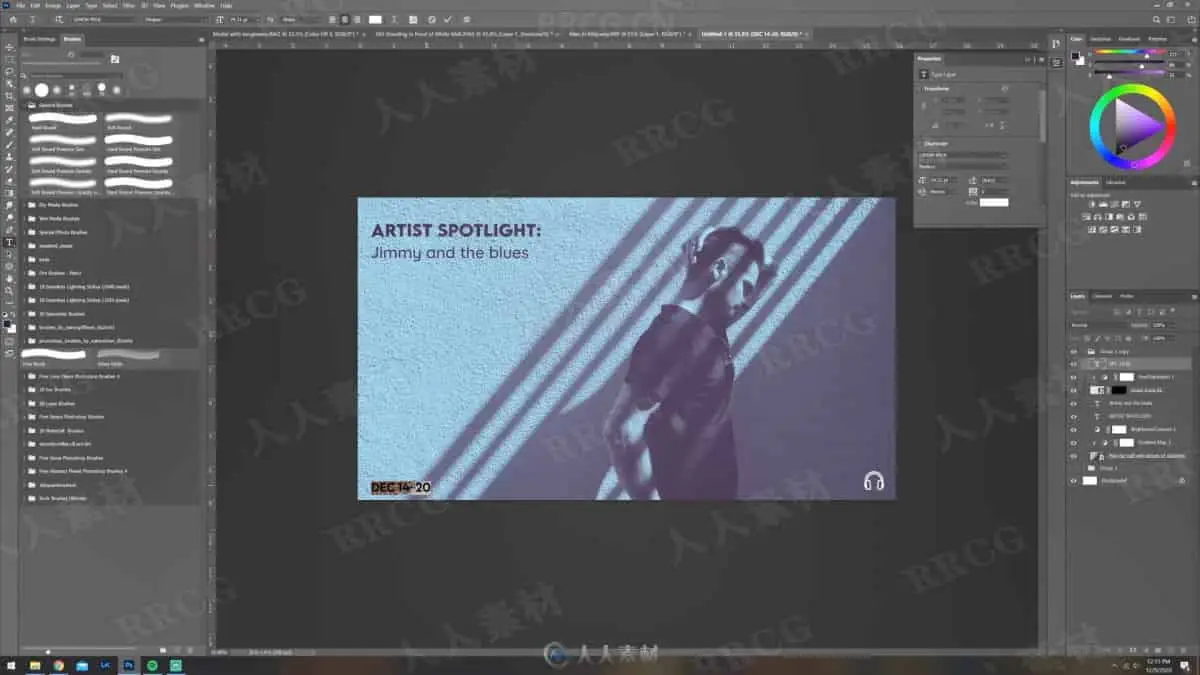Add a Hue/Saturation adjustment from Adjustments panel

(x=1086, y=217)
